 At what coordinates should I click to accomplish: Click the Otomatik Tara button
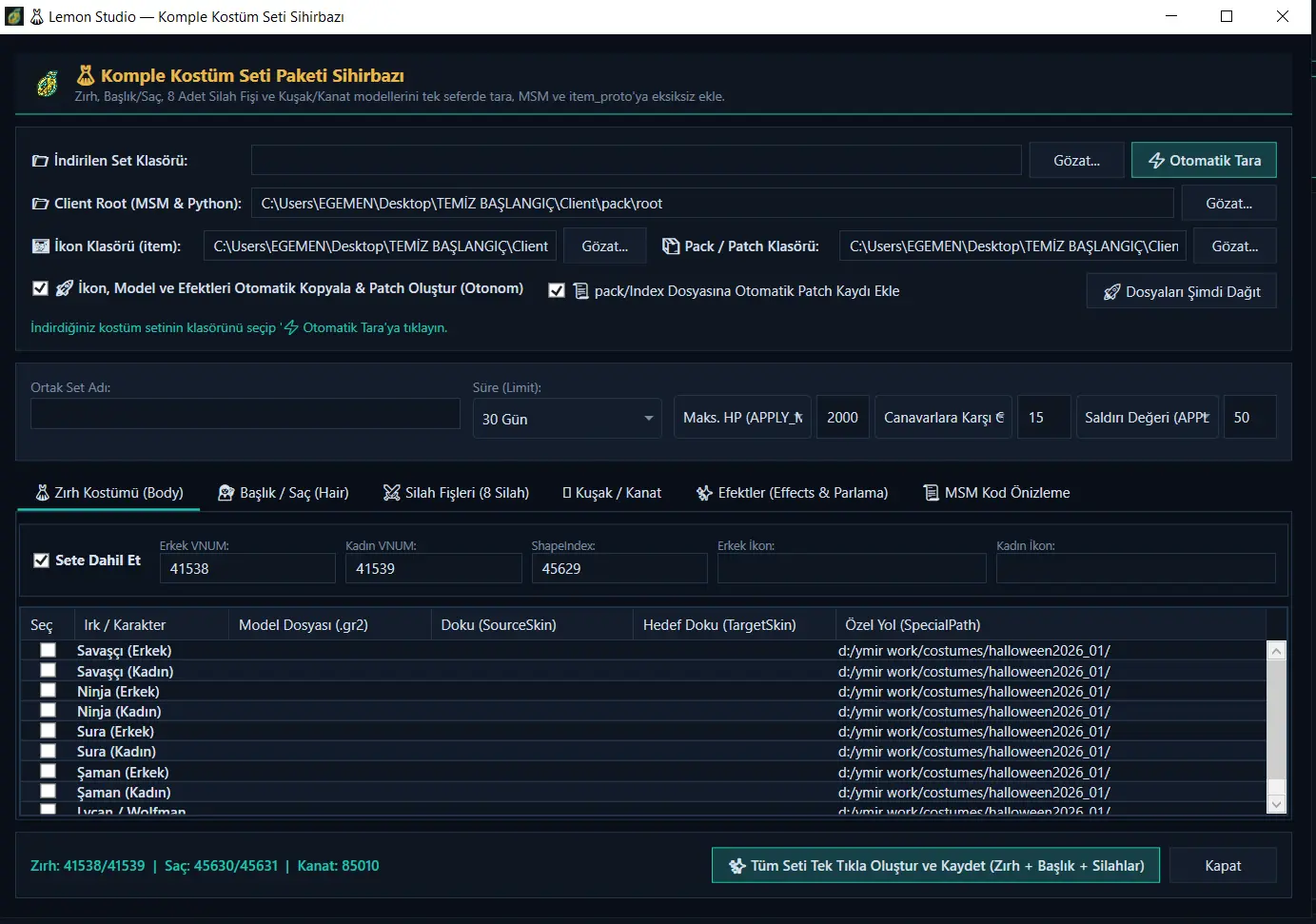(x=1204, y=161)
